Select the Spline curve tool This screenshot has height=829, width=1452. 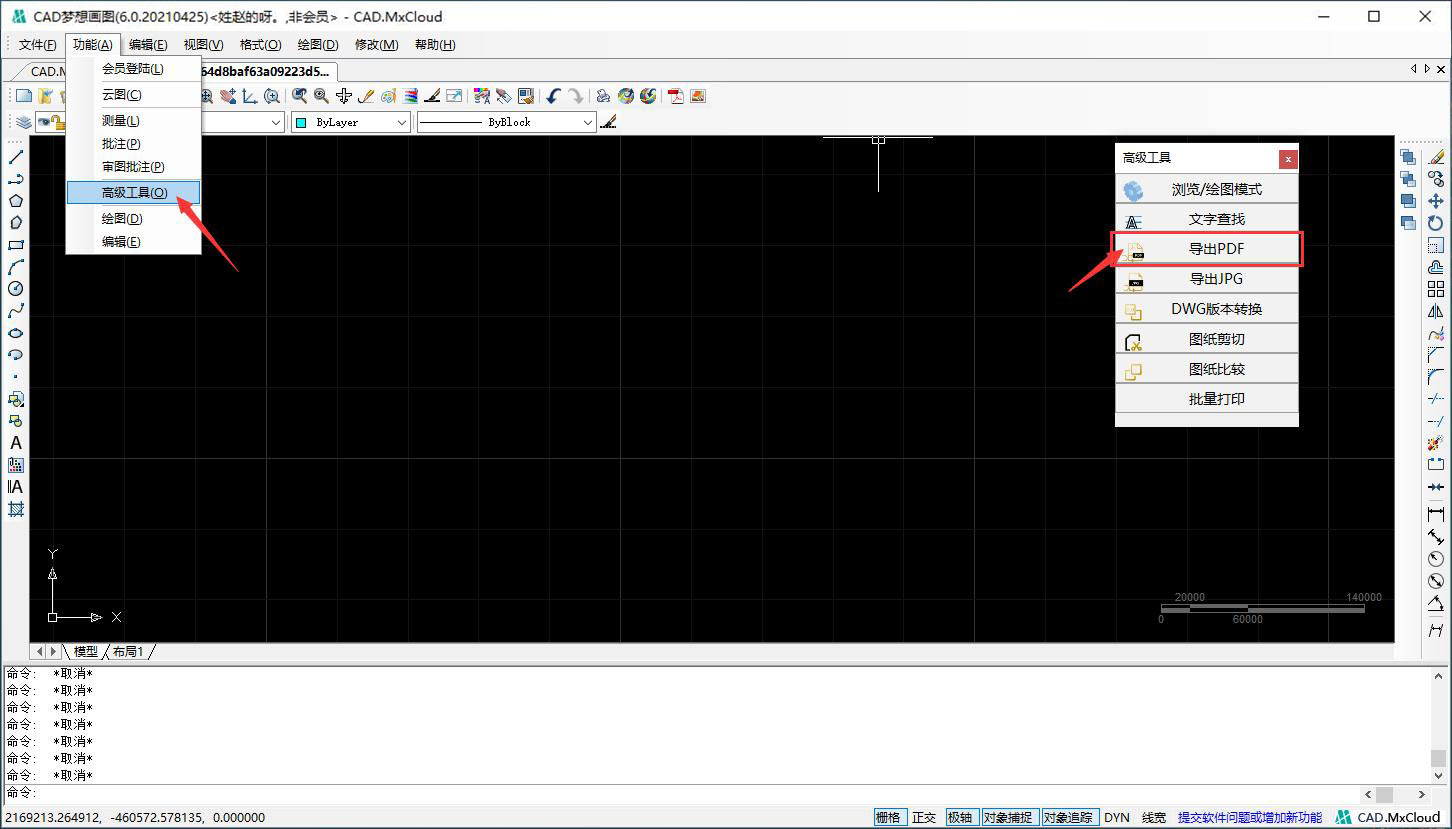click(x=16, y=311)
